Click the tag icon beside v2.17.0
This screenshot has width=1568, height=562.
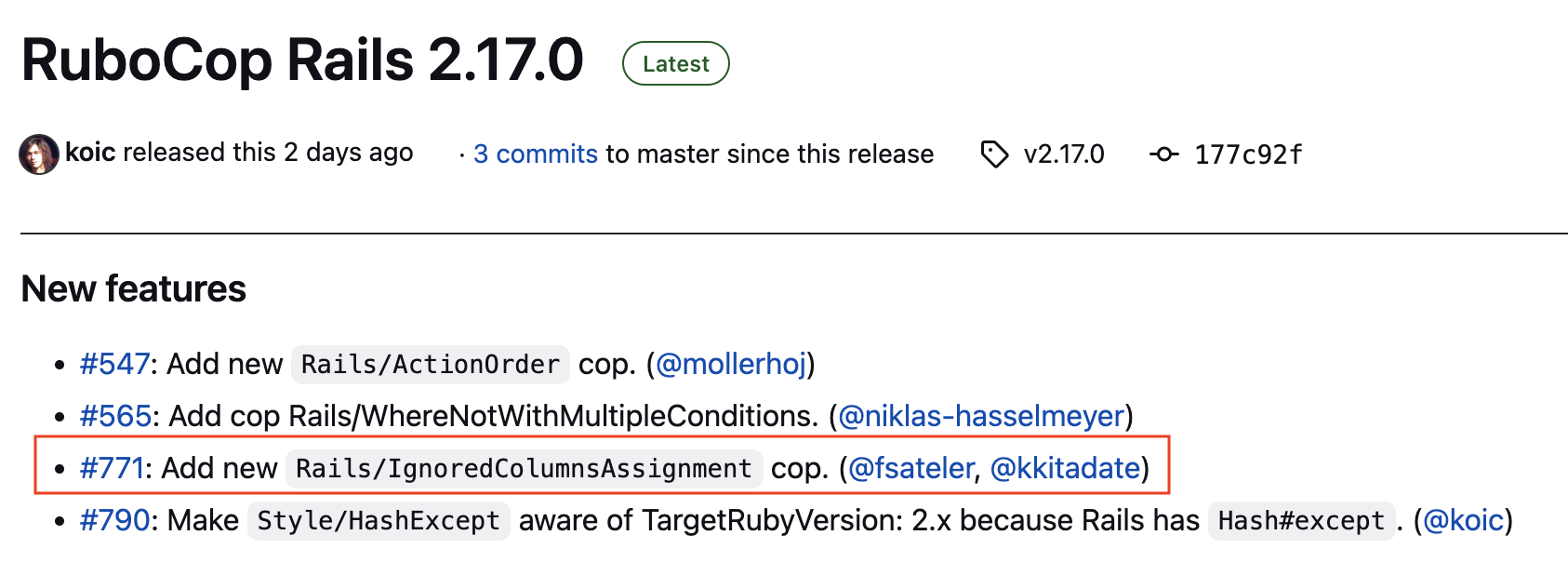pyautogui.click(x=994, y=154)
